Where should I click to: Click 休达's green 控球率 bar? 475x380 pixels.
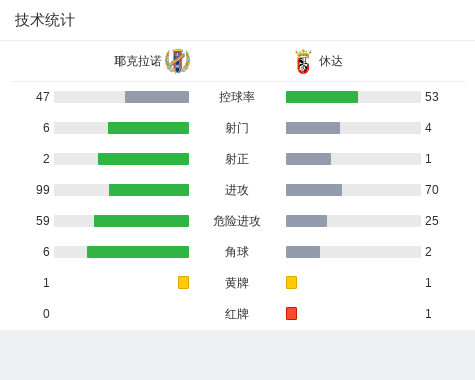click(x=322, y=97)
